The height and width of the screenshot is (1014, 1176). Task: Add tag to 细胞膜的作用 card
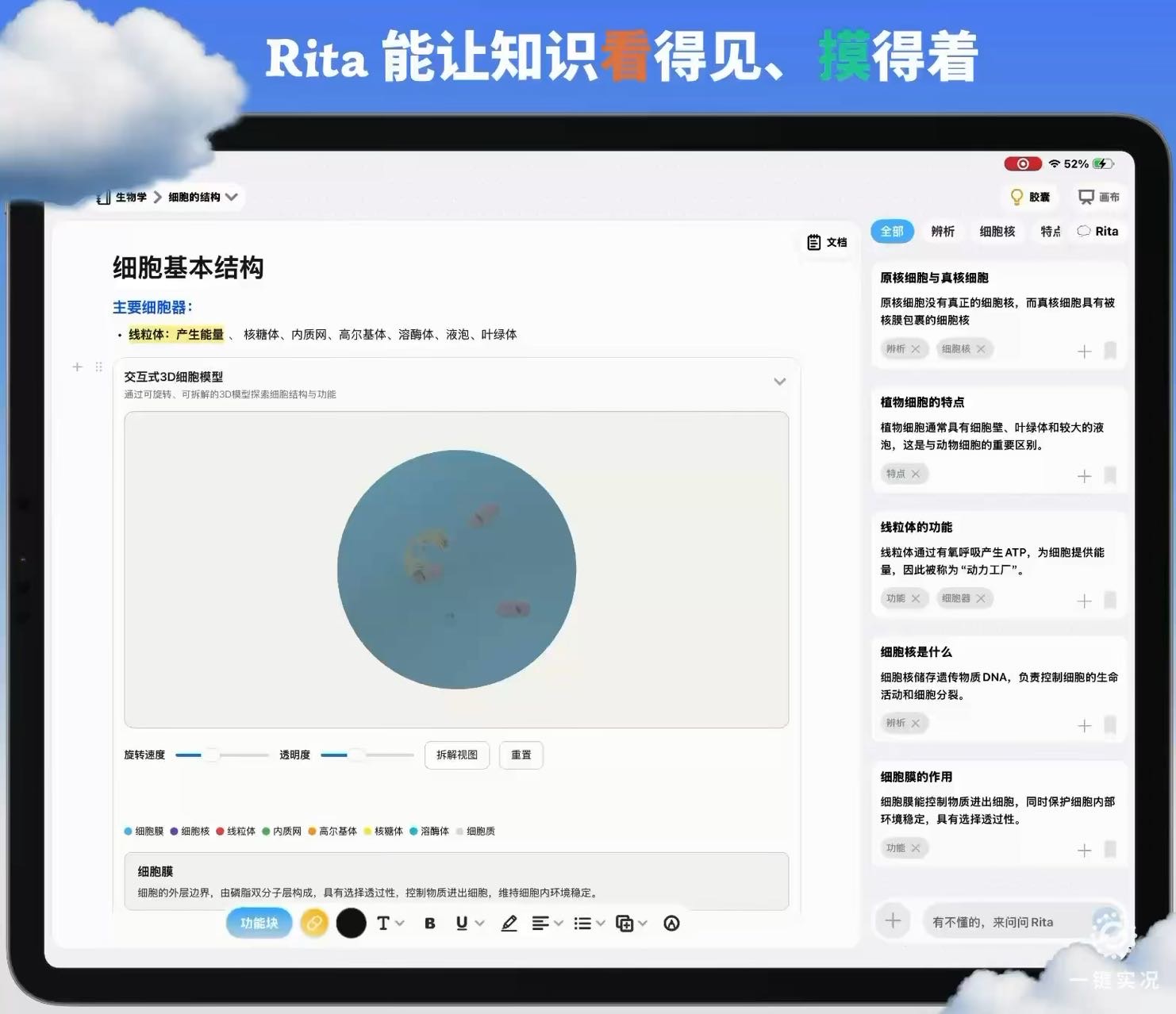pos(1085,851)
